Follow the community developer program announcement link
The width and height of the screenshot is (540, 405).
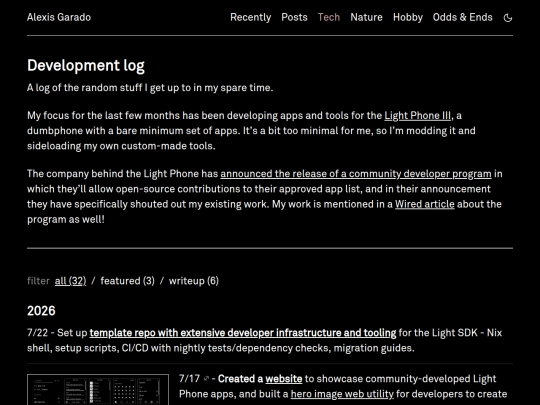[356, 174]
